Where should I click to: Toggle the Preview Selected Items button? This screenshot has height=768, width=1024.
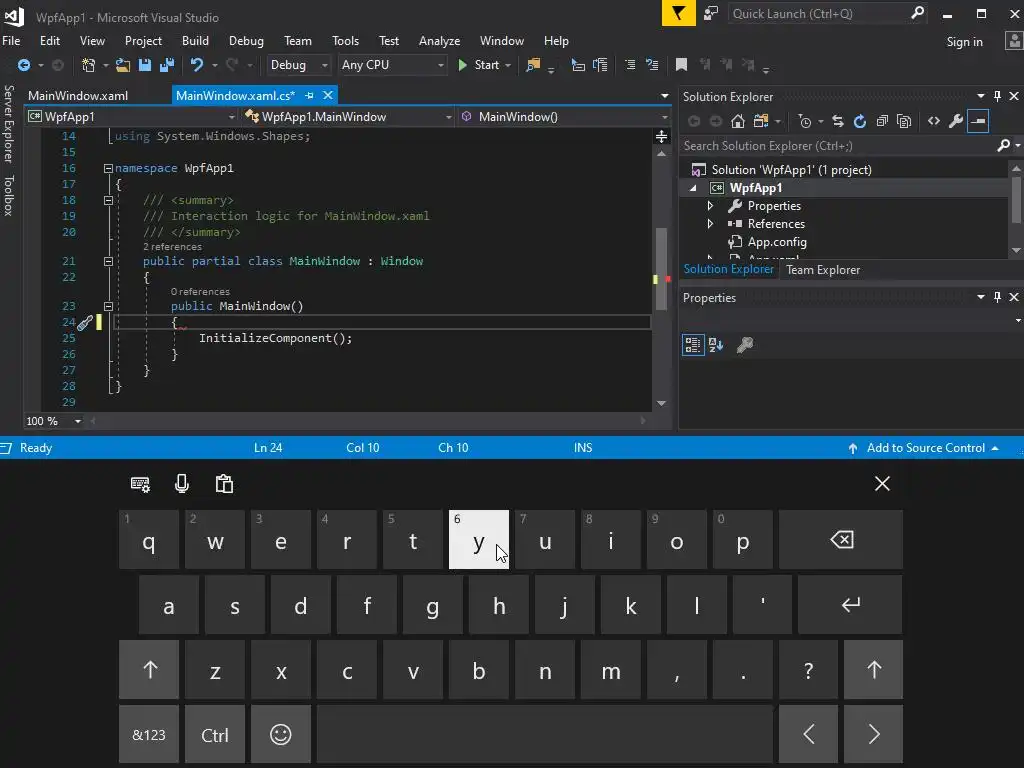tap(978, 121)
